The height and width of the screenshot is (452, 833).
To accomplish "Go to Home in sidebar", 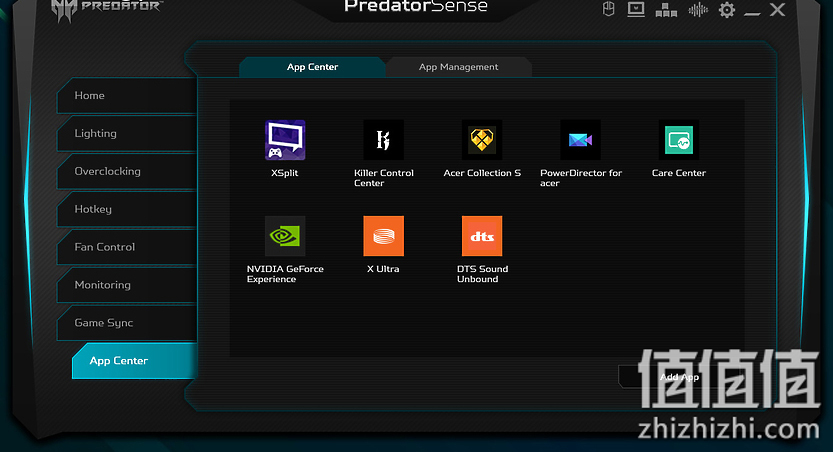I will [127, 96].
